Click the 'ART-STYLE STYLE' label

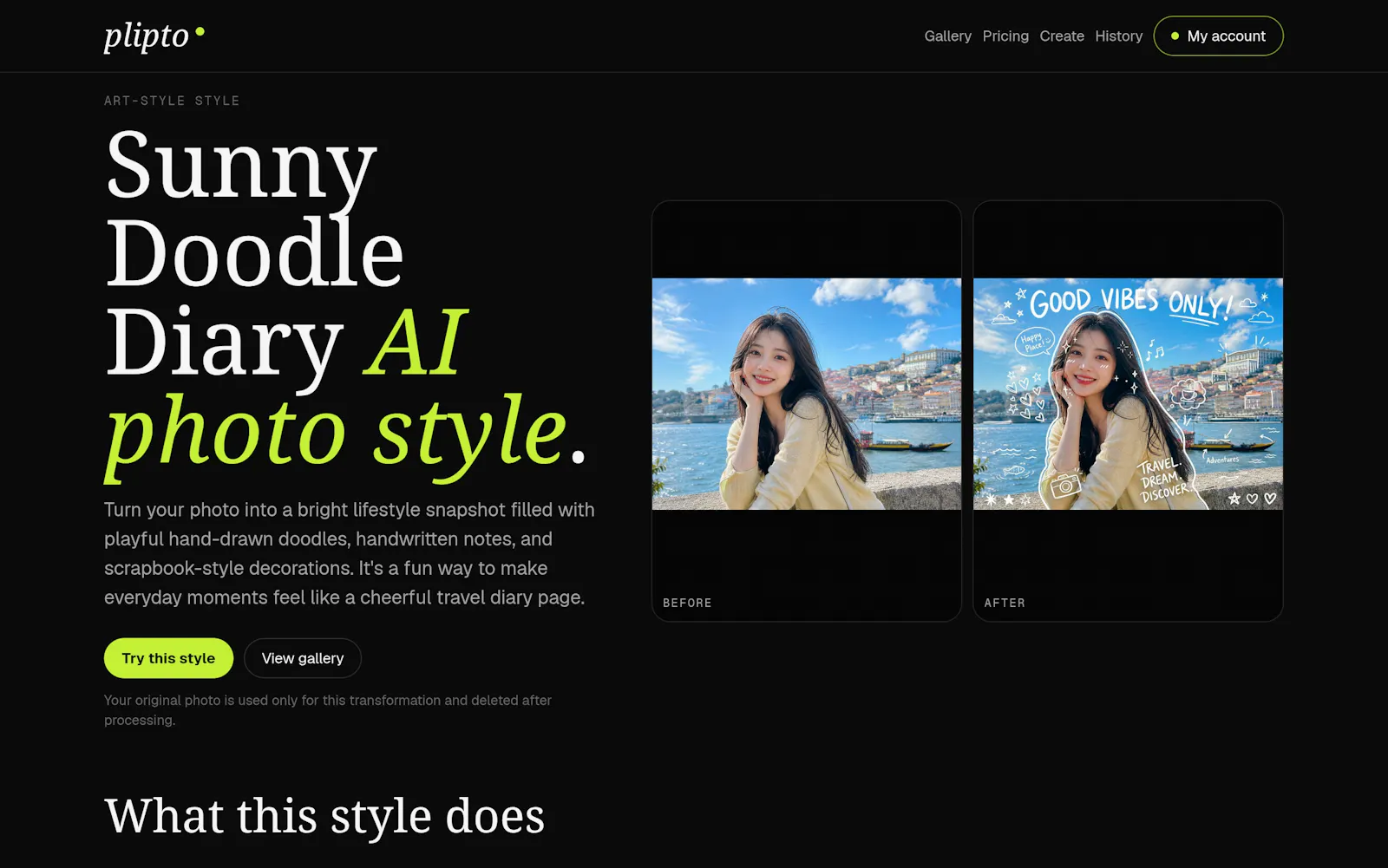coord(172,101)
